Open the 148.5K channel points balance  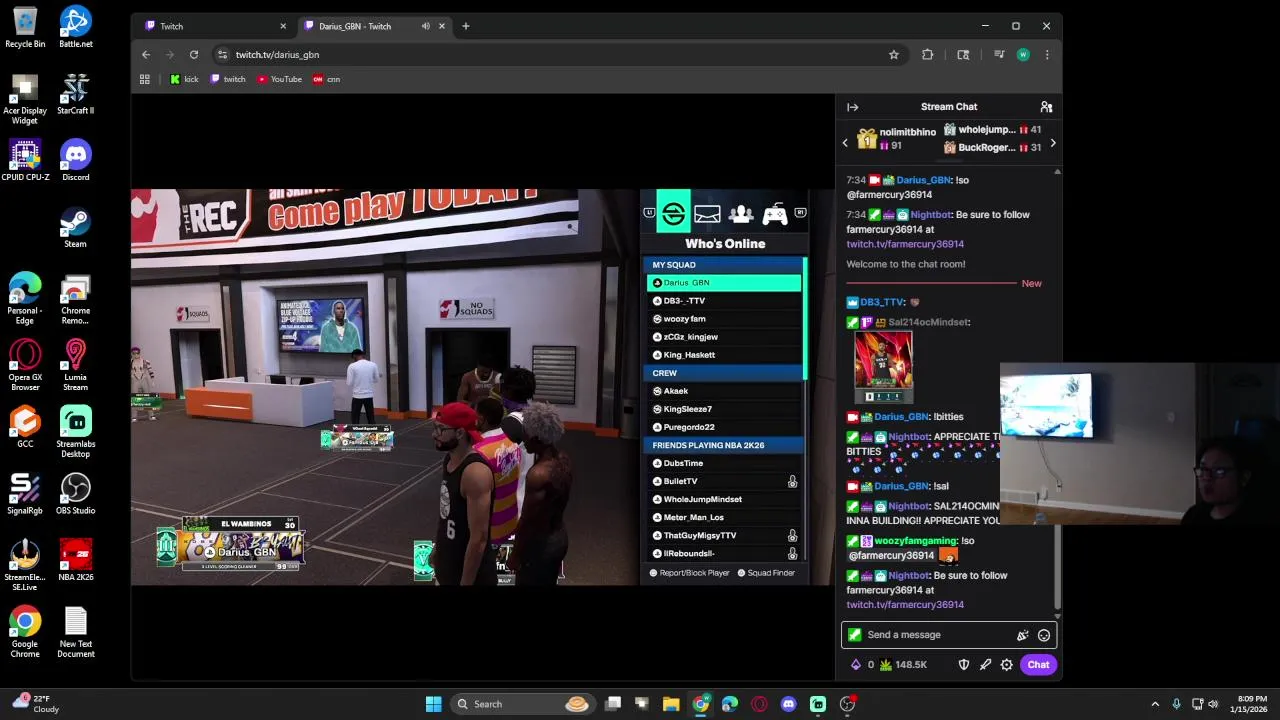point(903,664)
